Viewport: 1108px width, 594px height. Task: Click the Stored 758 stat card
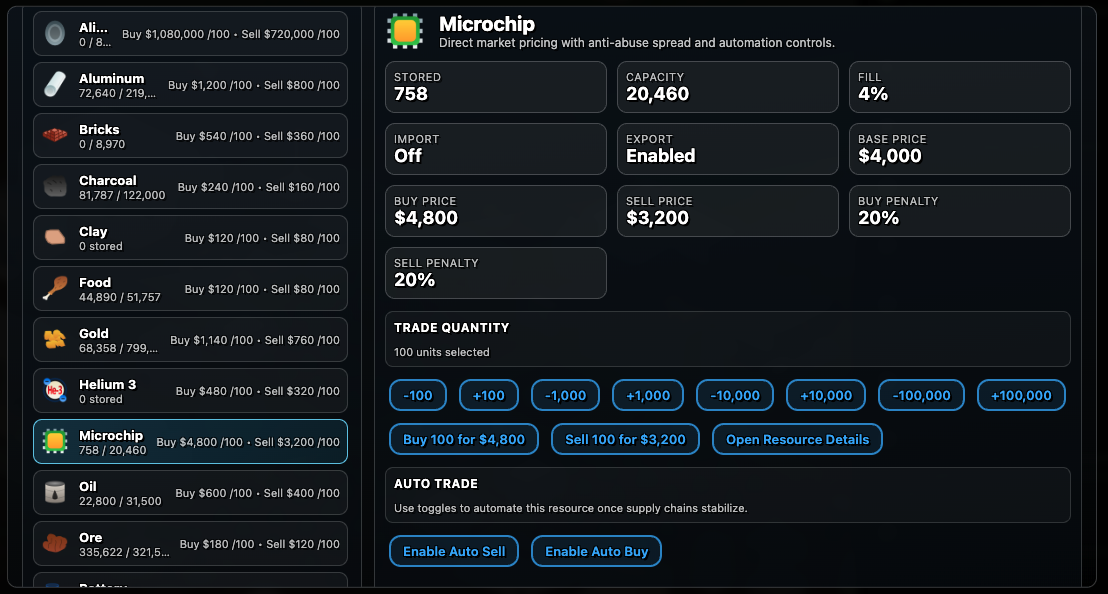(495, 87)
